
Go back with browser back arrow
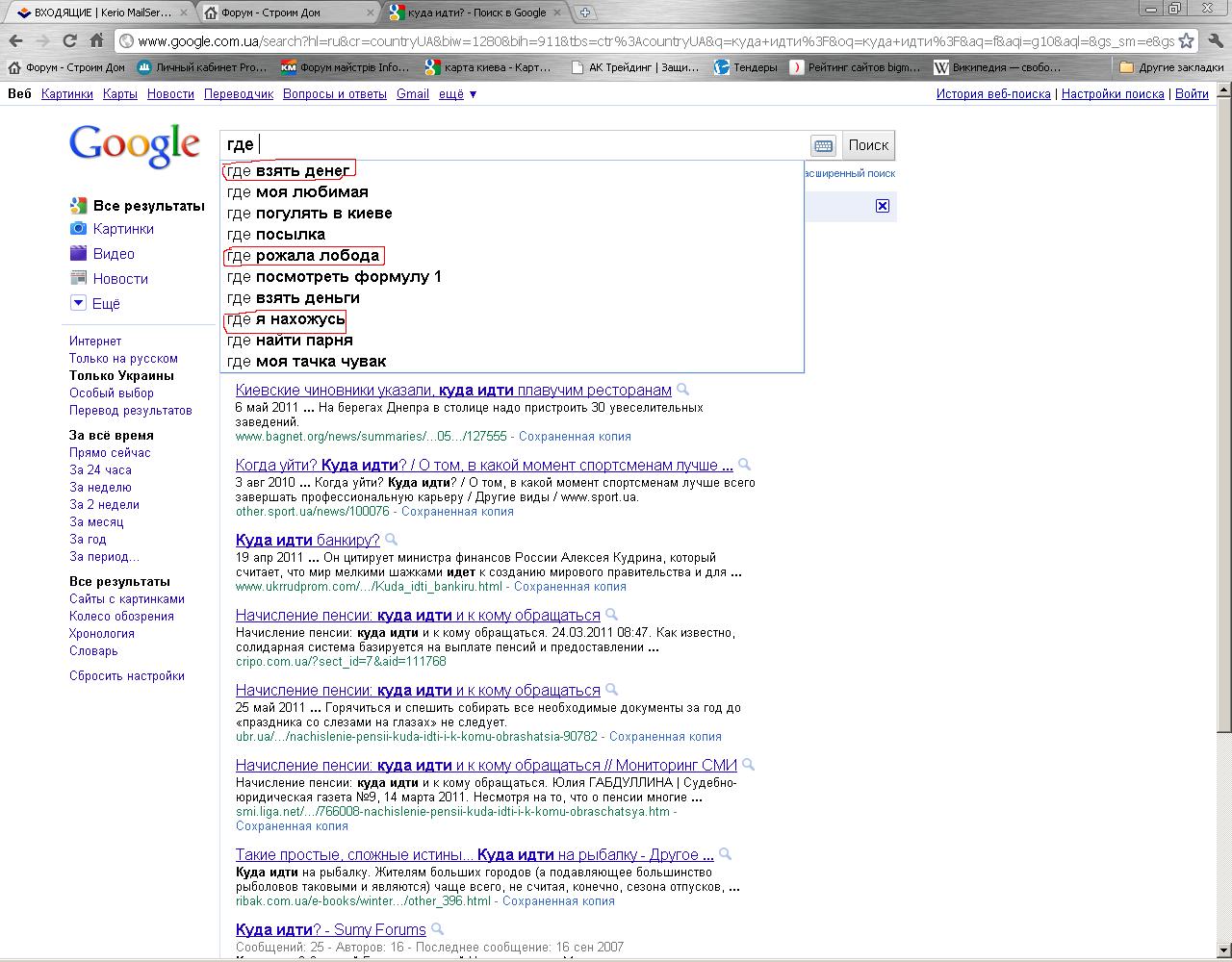[15, 41]
